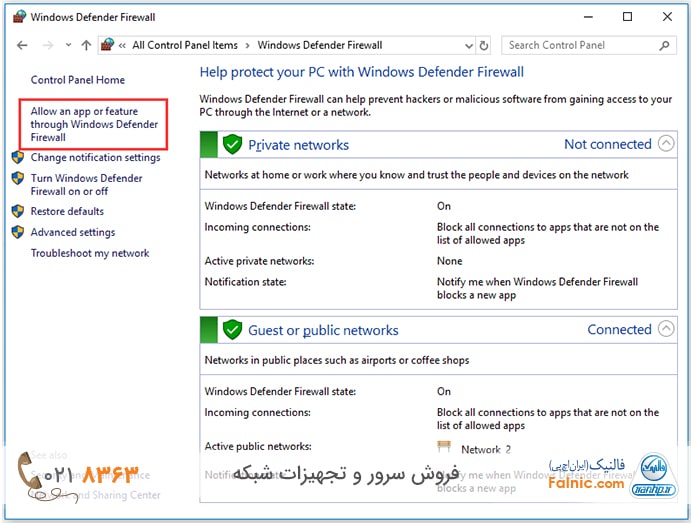Open Change notification settings link
694x523 pixels.
[95, 157]
